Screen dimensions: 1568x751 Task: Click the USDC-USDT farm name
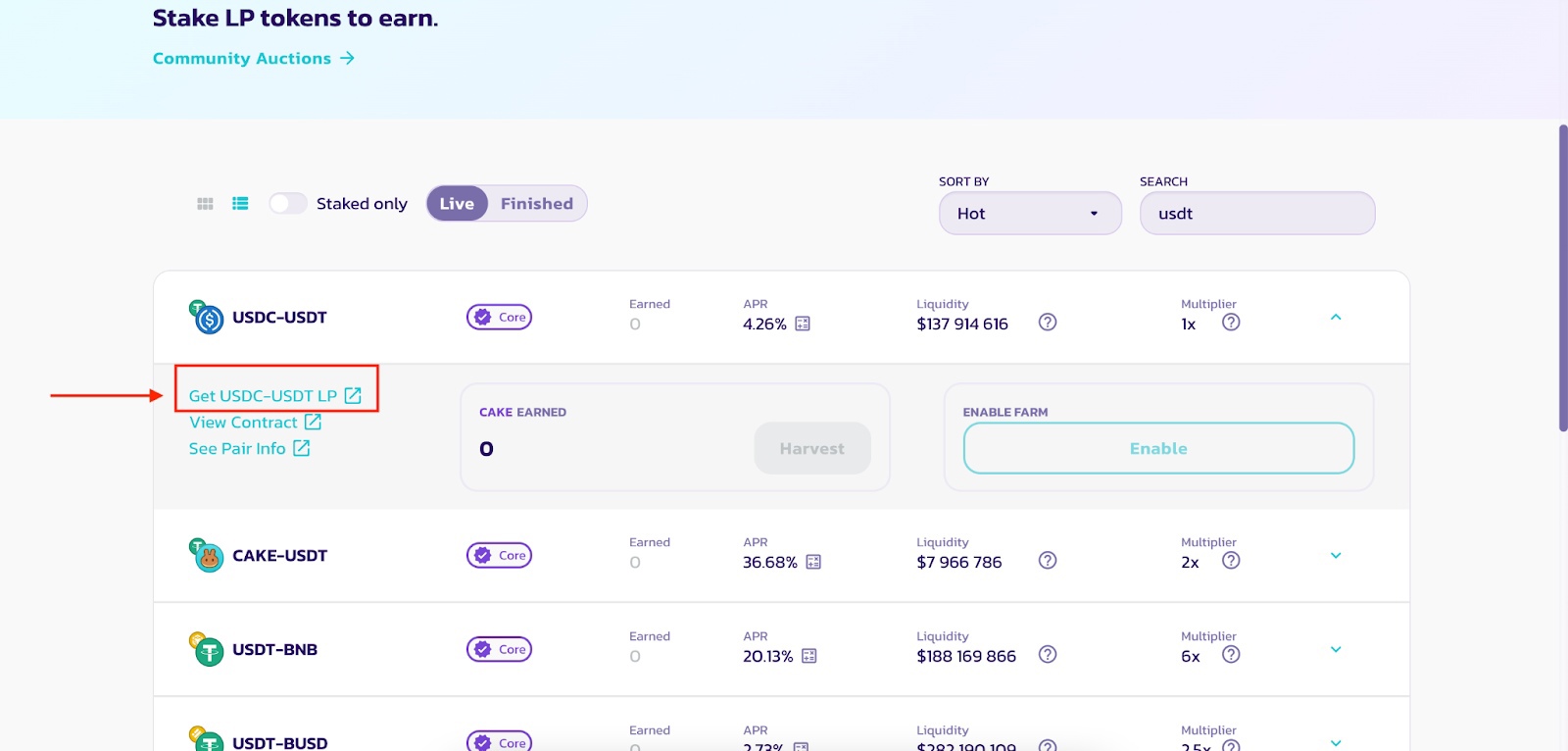pos(279,317)
